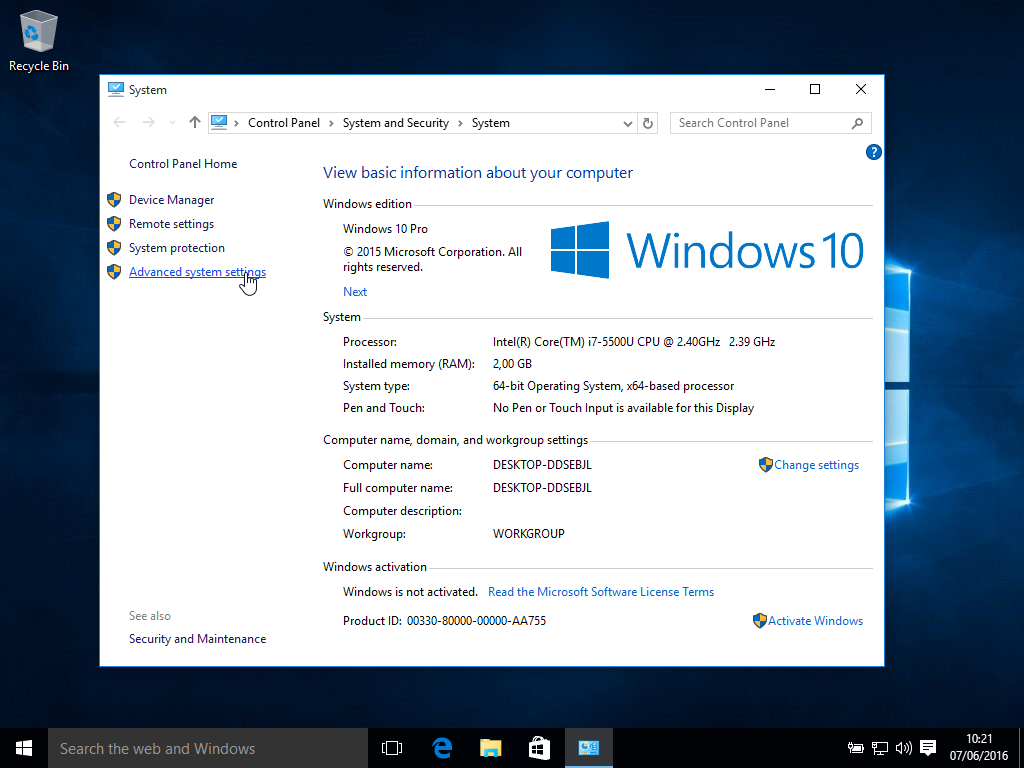The image size is (1024, 768).
Task: Open Security and Maintenance
Action: (x=197, y=639)
